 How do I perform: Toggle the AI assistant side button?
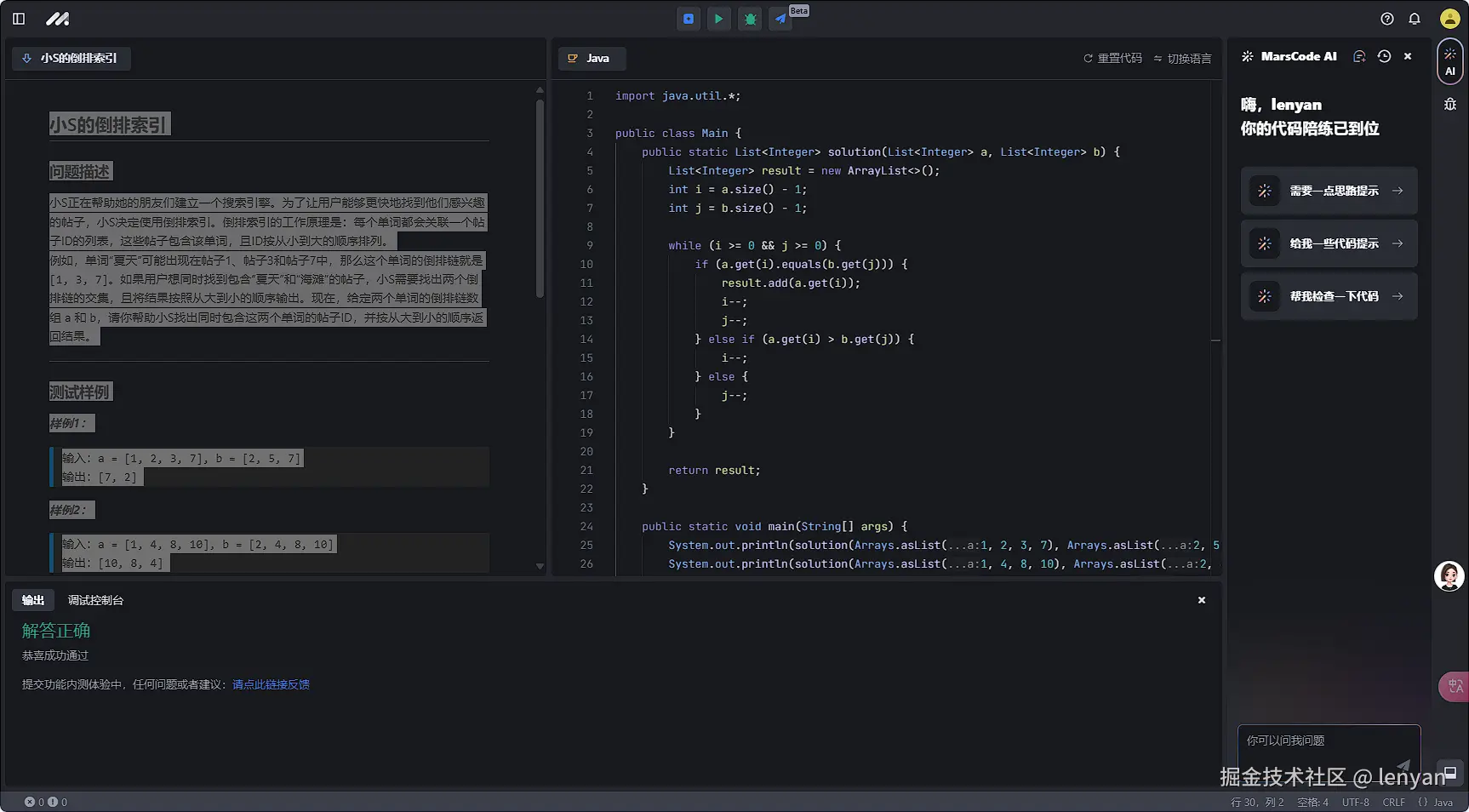[1449, 61]
